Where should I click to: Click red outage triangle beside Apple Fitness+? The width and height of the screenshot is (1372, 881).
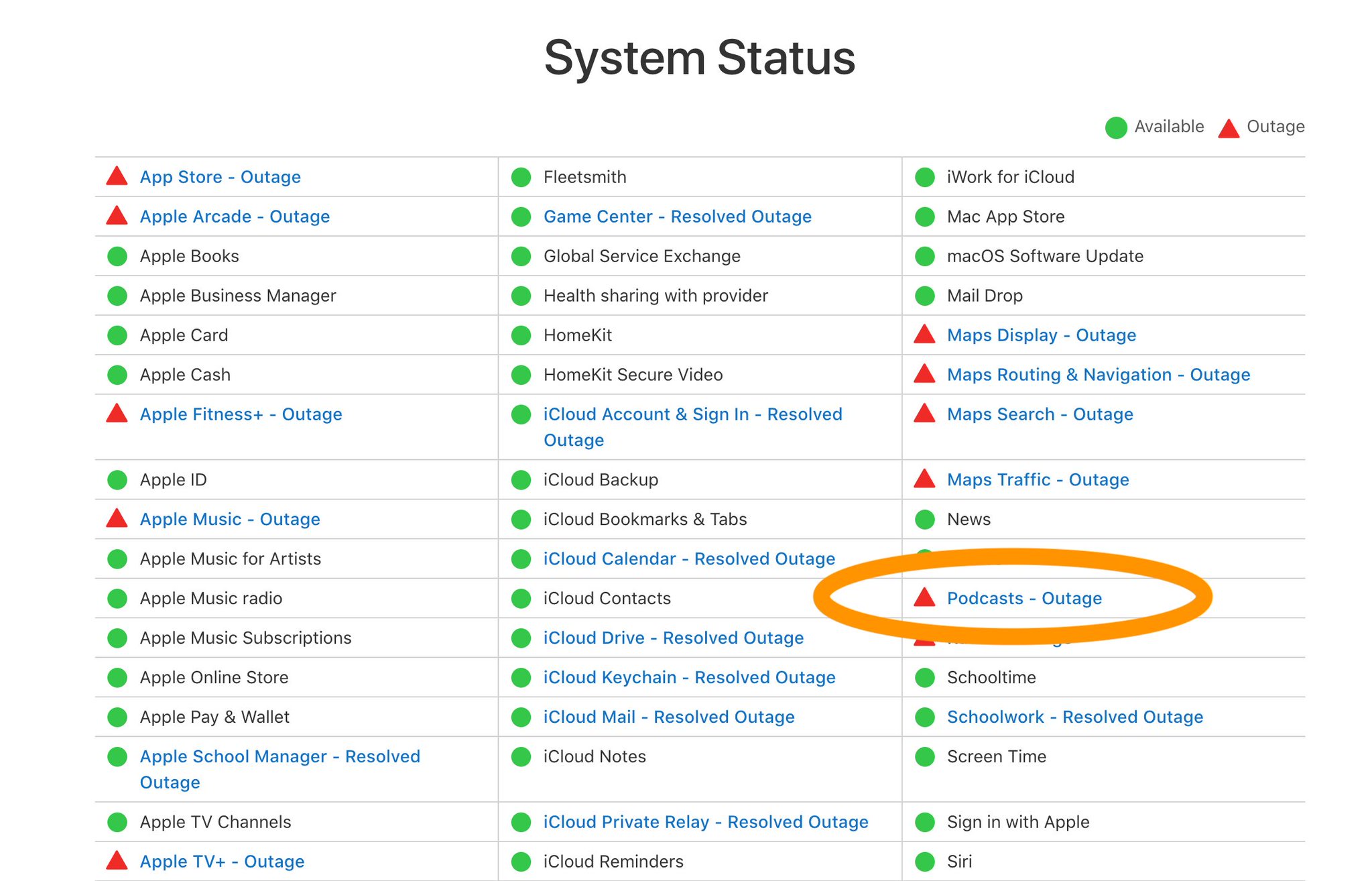pos(117,413)
